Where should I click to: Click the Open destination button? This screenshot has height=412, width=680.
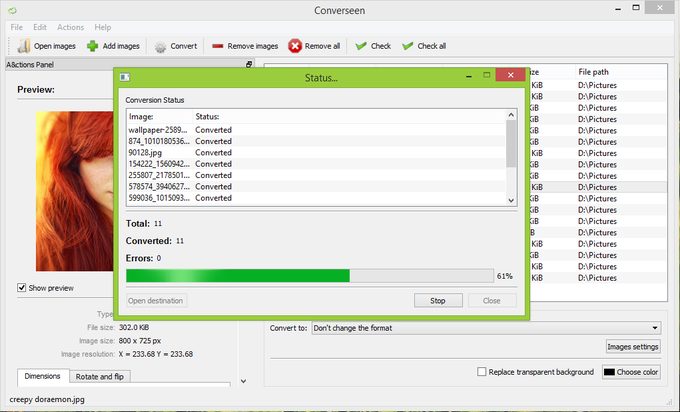156,301
